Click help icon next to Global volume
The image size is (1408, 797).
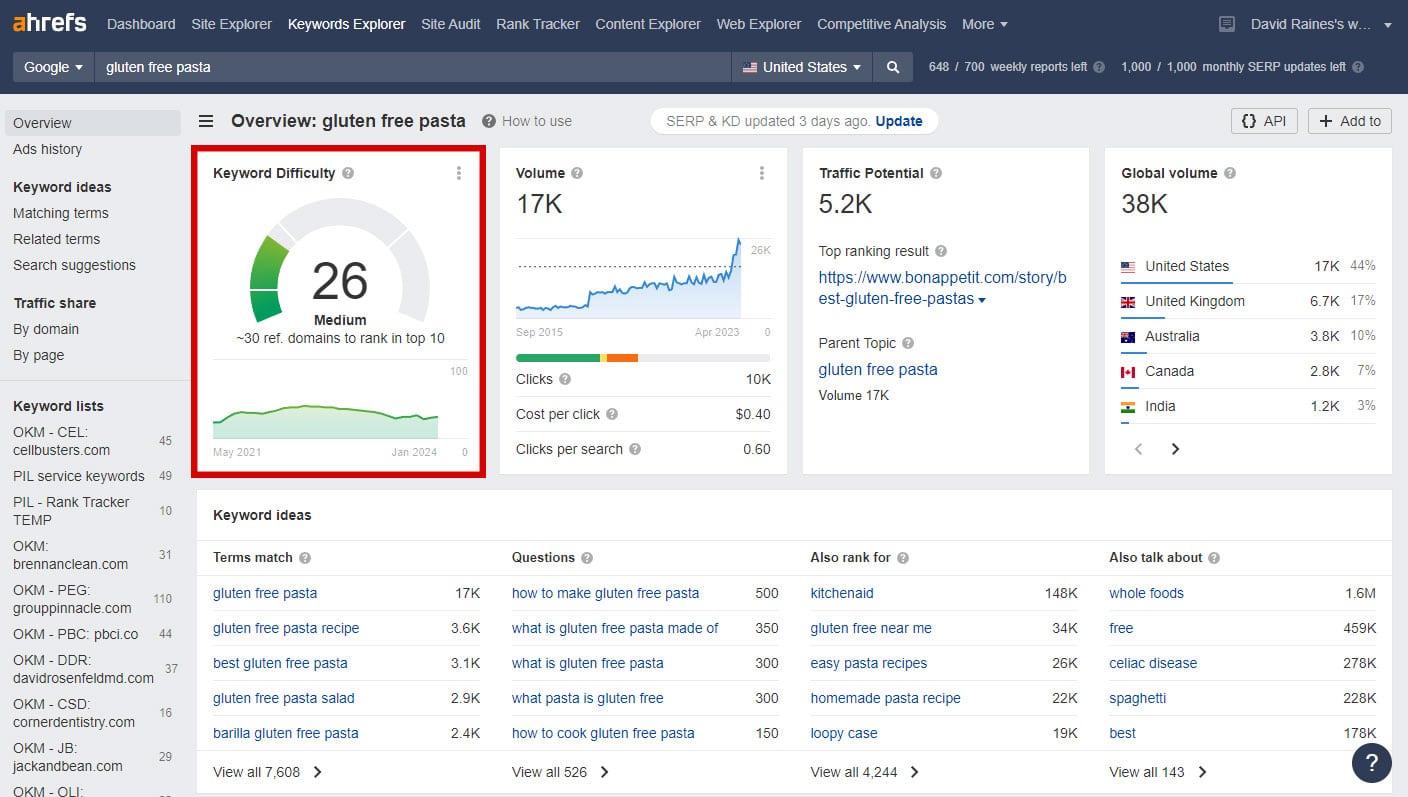pos(1230,173)
